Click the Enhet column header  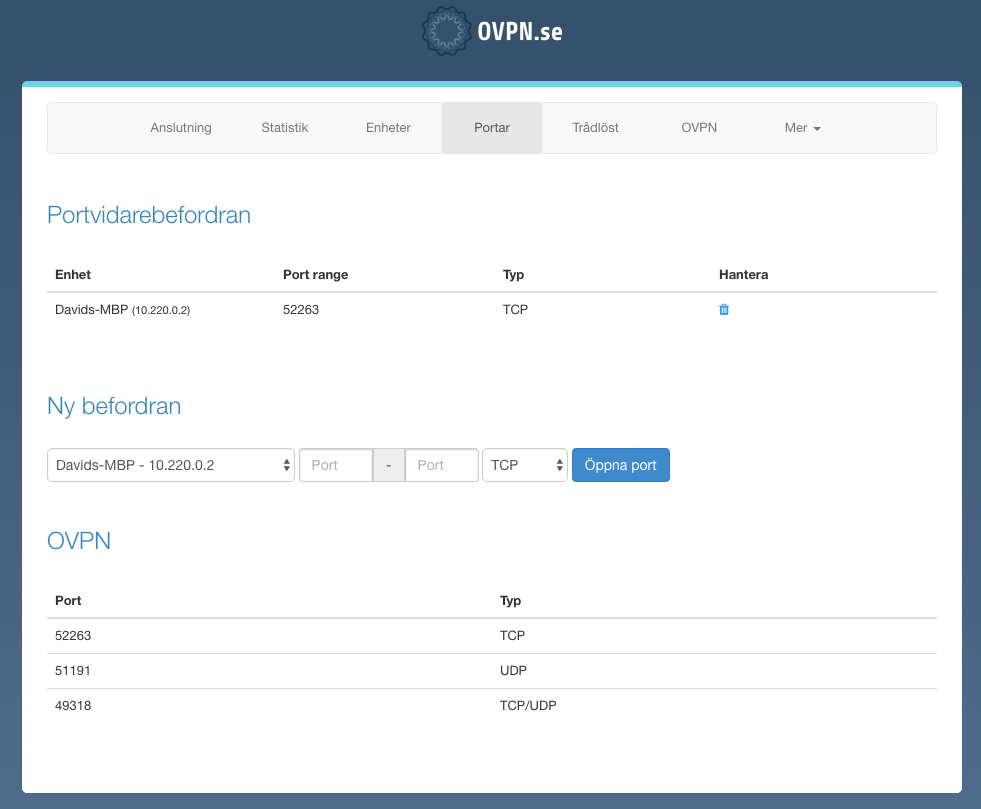73,275
